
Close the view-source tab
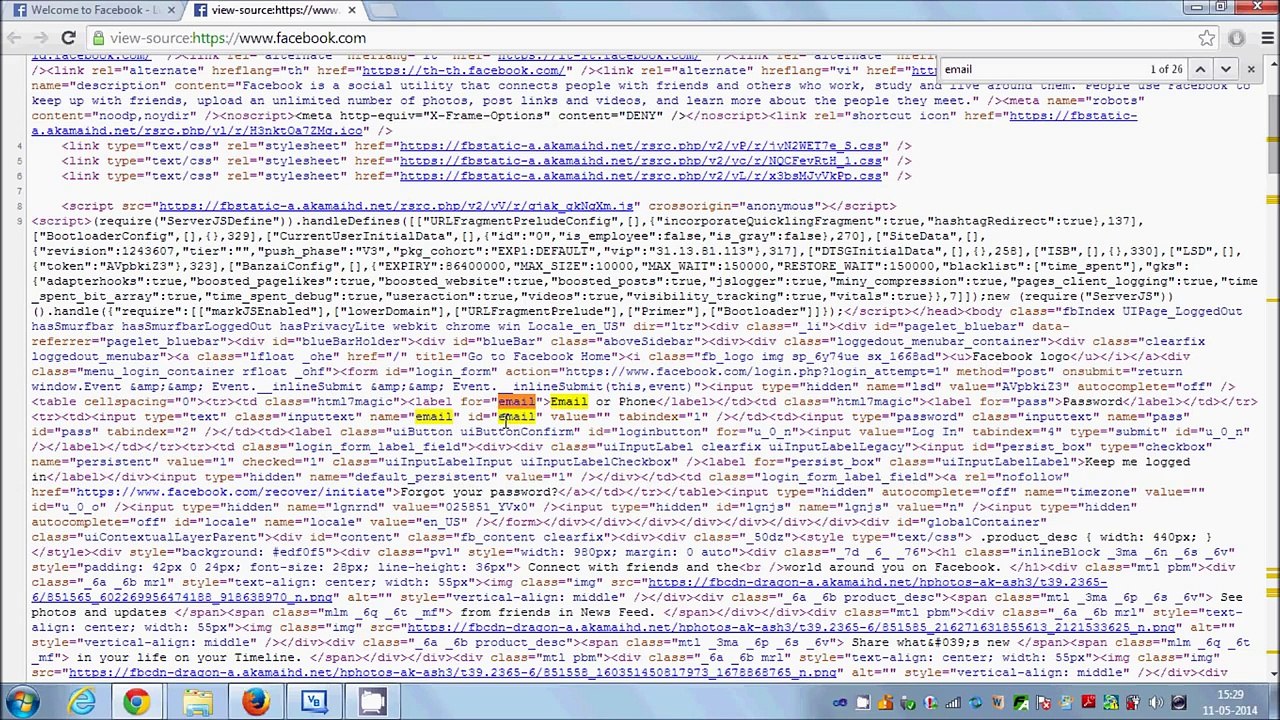pyautogui.click(x=351, y=10)
